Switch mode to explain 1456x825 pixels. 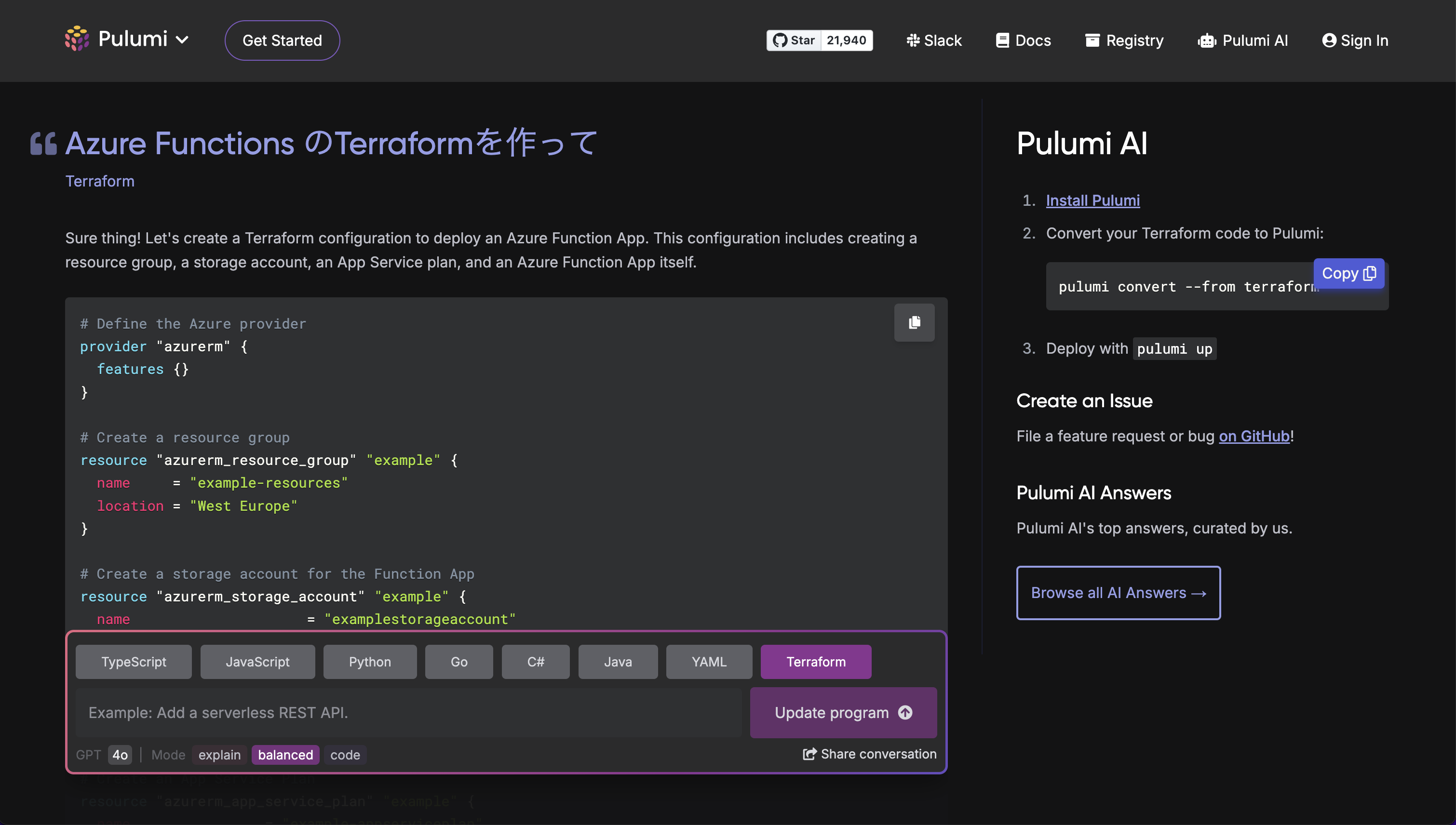pyautogui.click(x=219, y=755)
